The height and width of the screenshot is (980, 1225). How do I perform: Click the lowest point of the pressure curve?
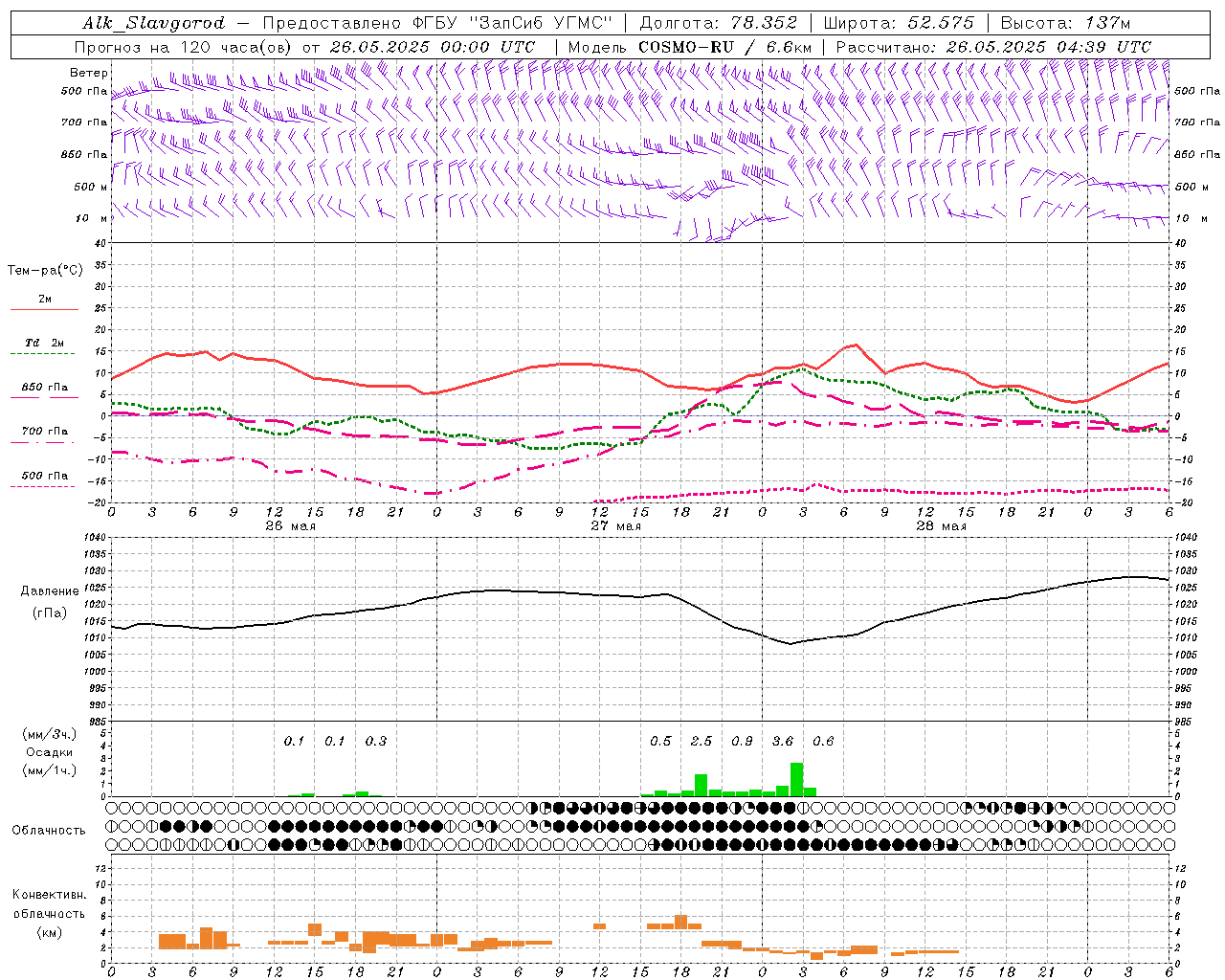(x=791, y=644)
